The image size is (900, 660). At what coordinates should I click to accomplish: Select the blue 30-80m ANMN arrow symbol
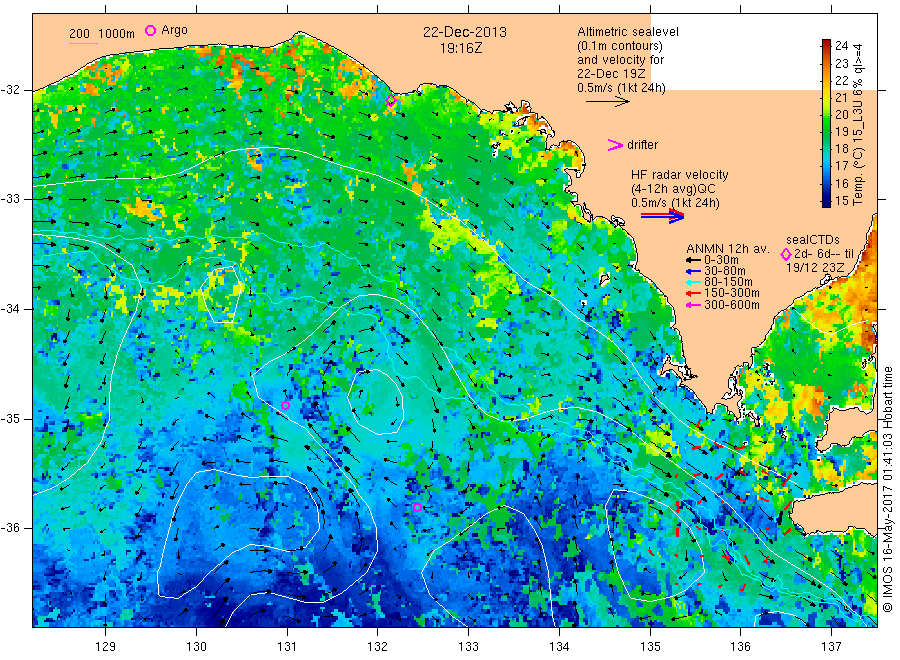point(693,271)
